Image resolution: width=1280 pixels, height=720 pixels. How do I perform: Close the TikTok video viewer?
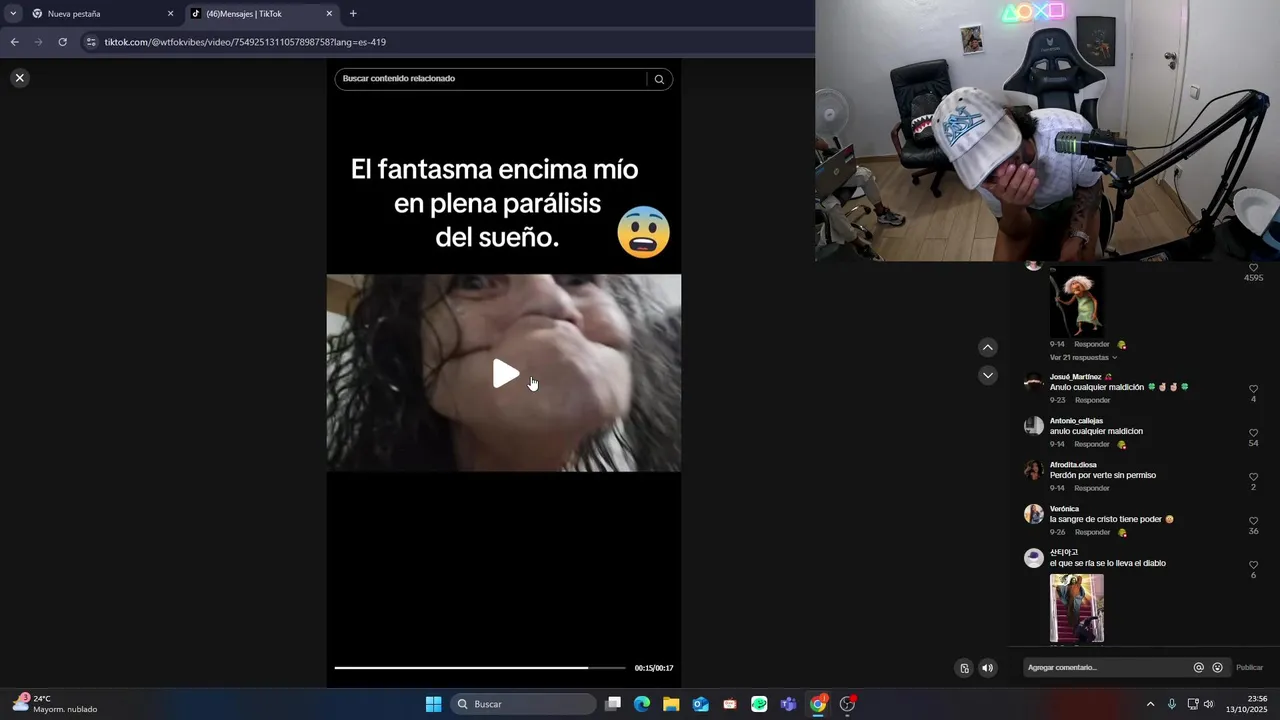point(19,78)
